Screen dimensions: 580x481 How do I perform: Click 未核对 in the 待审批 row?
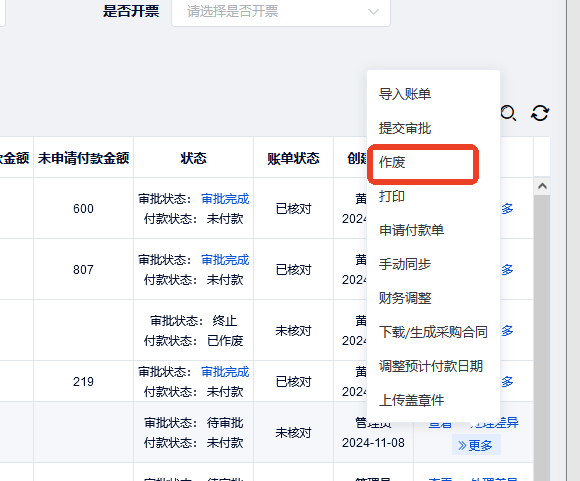point(293,433)
